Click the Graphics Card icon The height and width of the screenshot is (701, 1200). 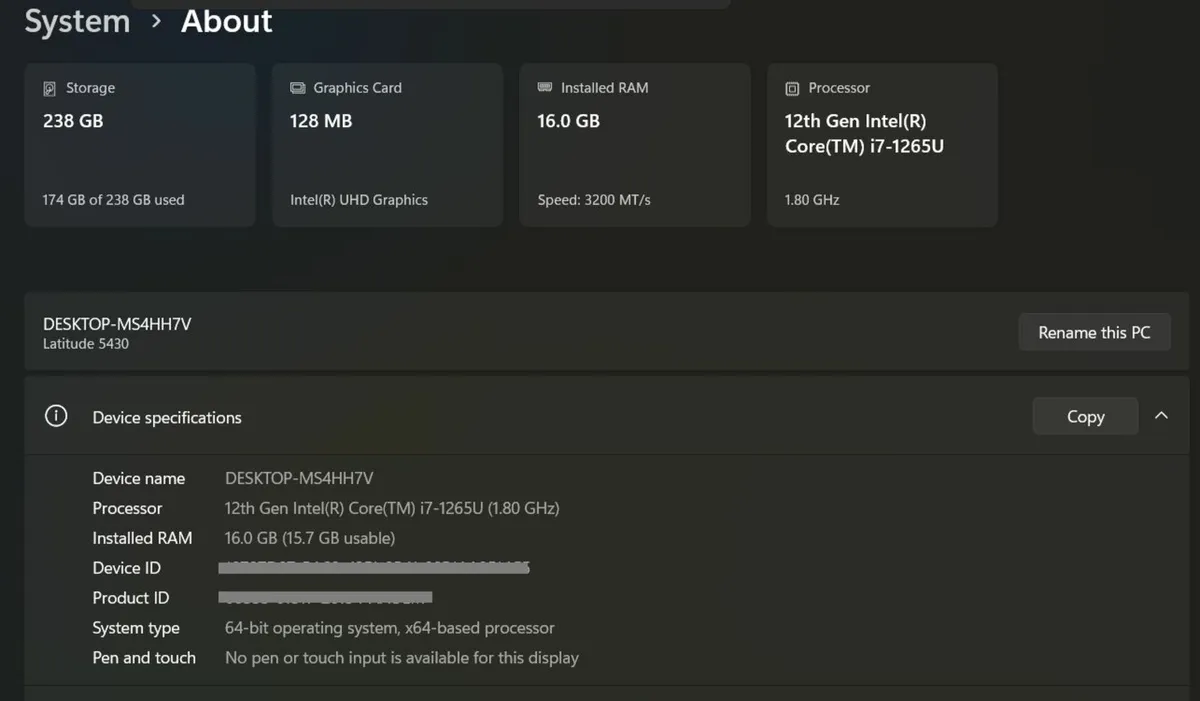(x=298, y=88)
